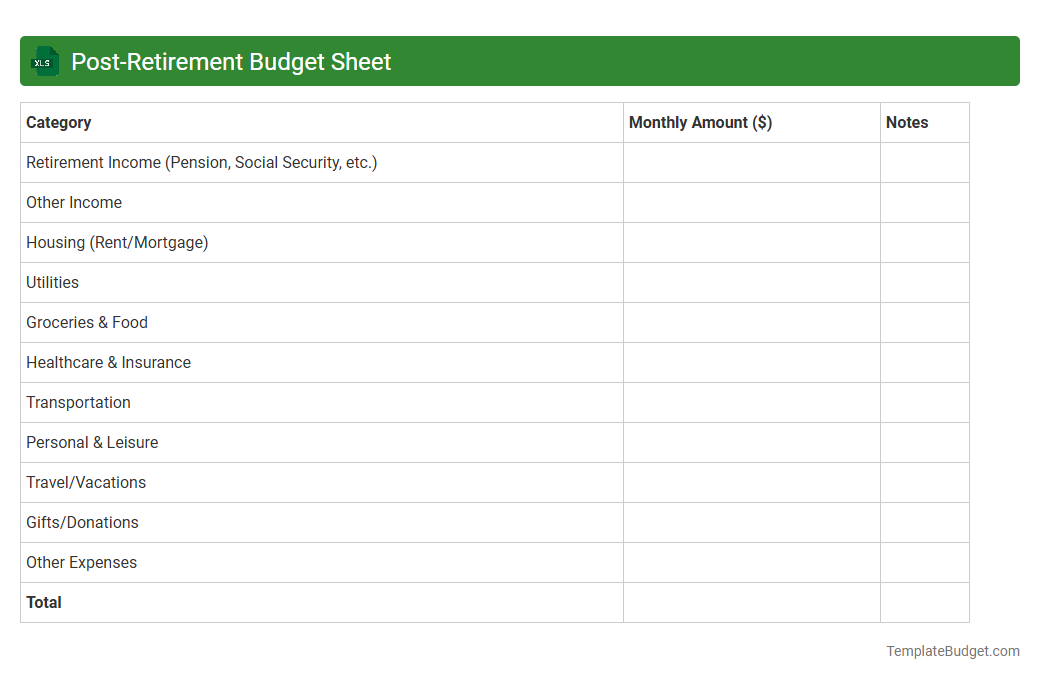
Task: Click the Monthly Amount ($) column header
Action: click(700, 122)
